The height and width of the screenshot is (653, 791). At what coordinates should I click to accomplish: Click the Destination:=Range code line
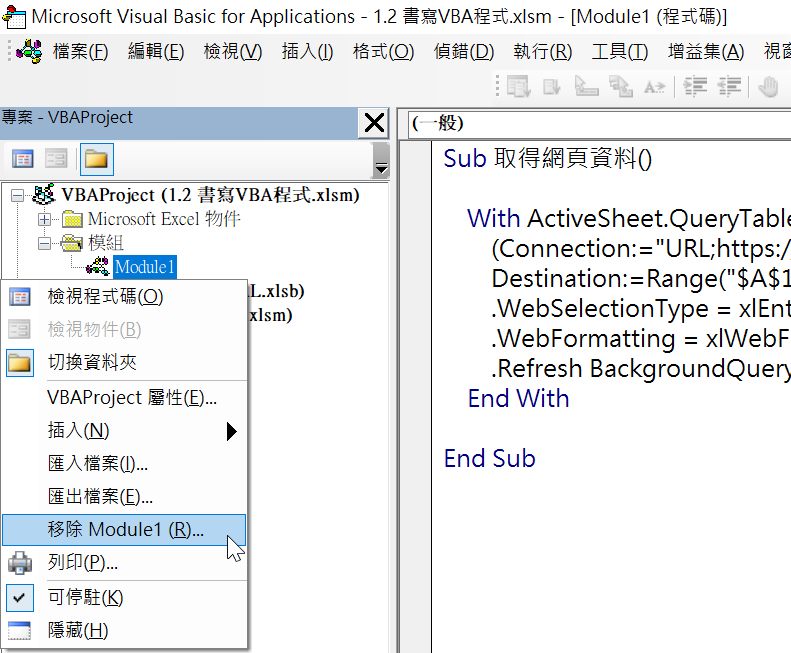click(x=641, y=279)
